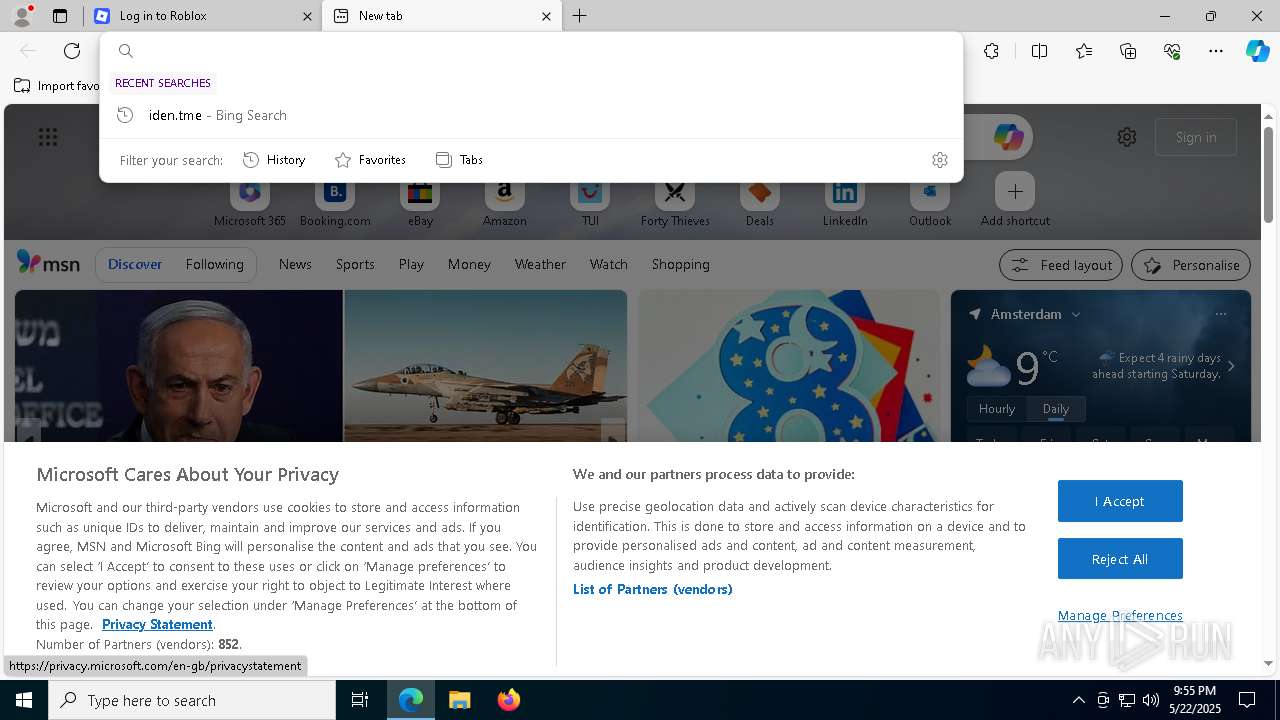Screen dimensions: 1280x720
Task: Click the Add shortcut plus button
Action: pyautogui.click(x=1015, y=191)
